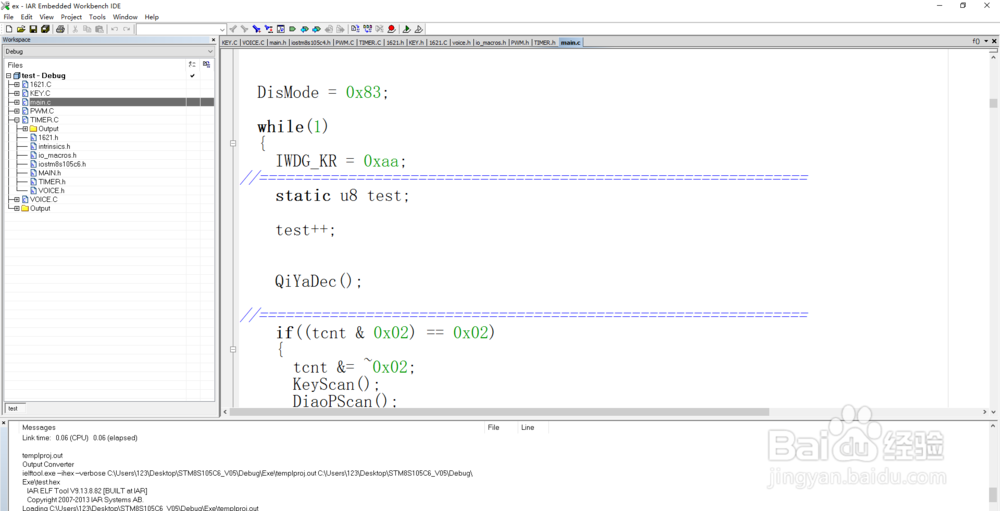Click the Toggle Breakpoint red icon
This screenshot has height=511, width=1000.
click(x=391, y=29)
